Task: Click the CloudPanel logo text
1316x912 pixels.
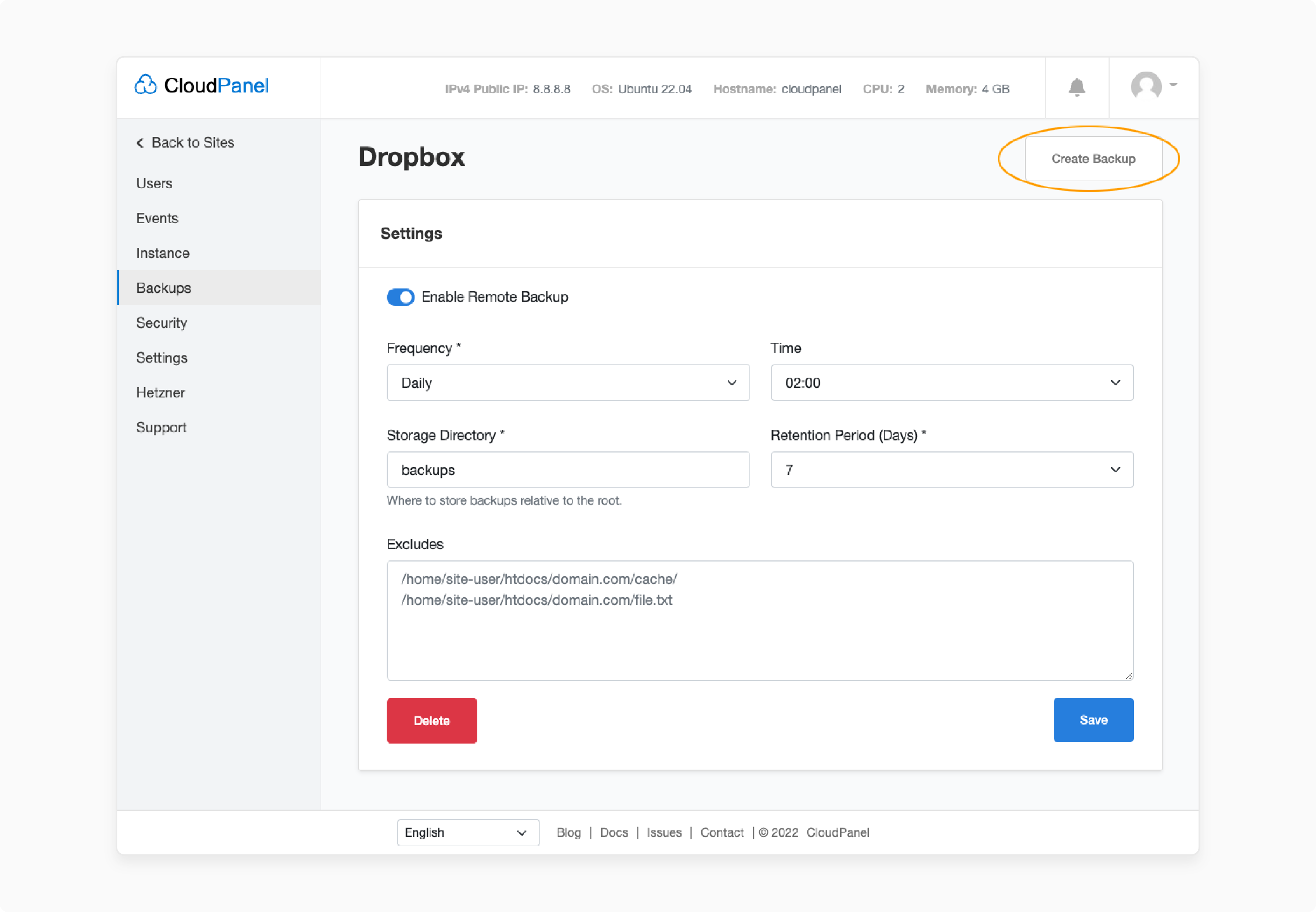Action: pyautogui.click(x=216, y=86)
